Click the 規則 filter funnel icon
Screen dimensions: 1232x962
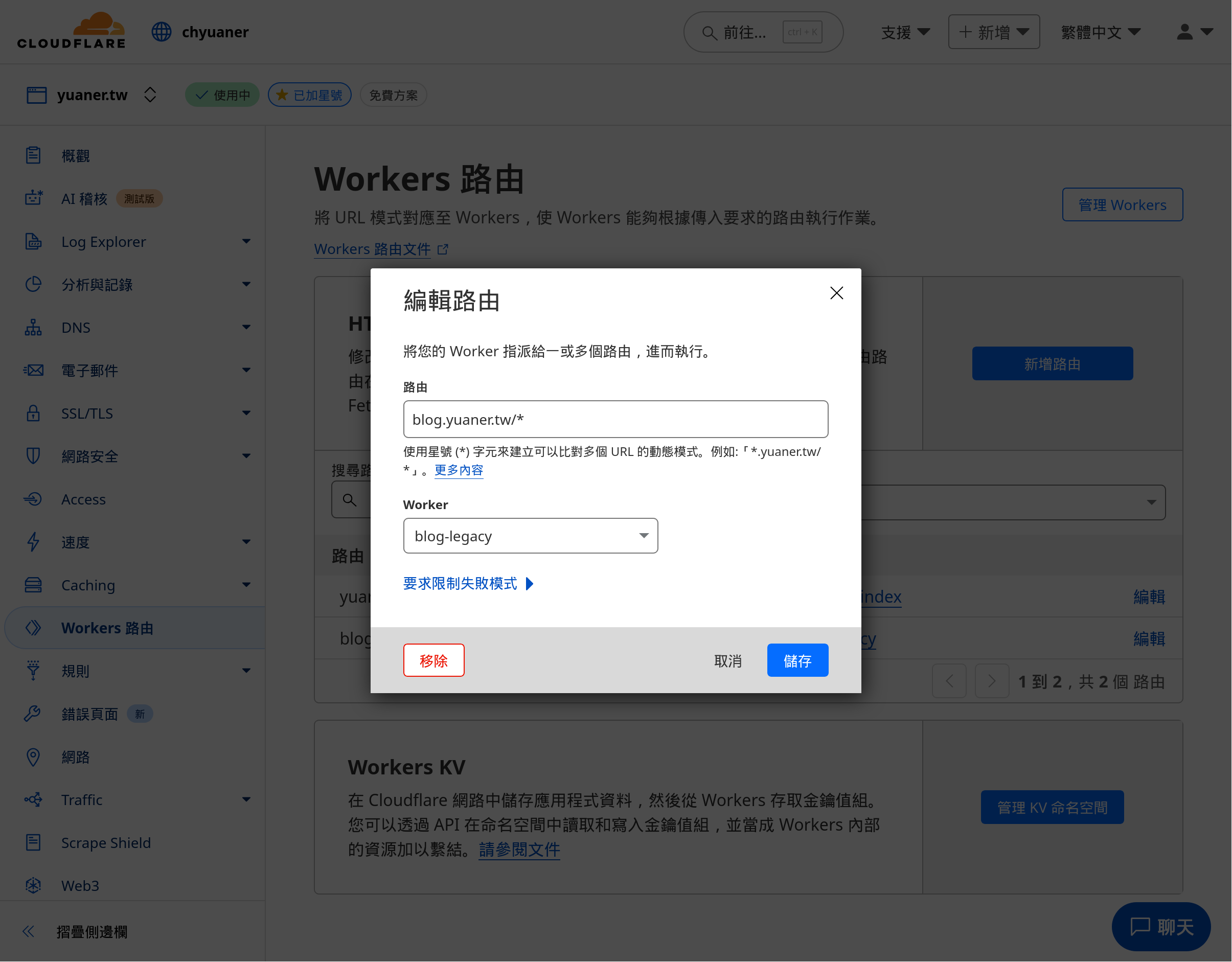(x=33, y=671)
